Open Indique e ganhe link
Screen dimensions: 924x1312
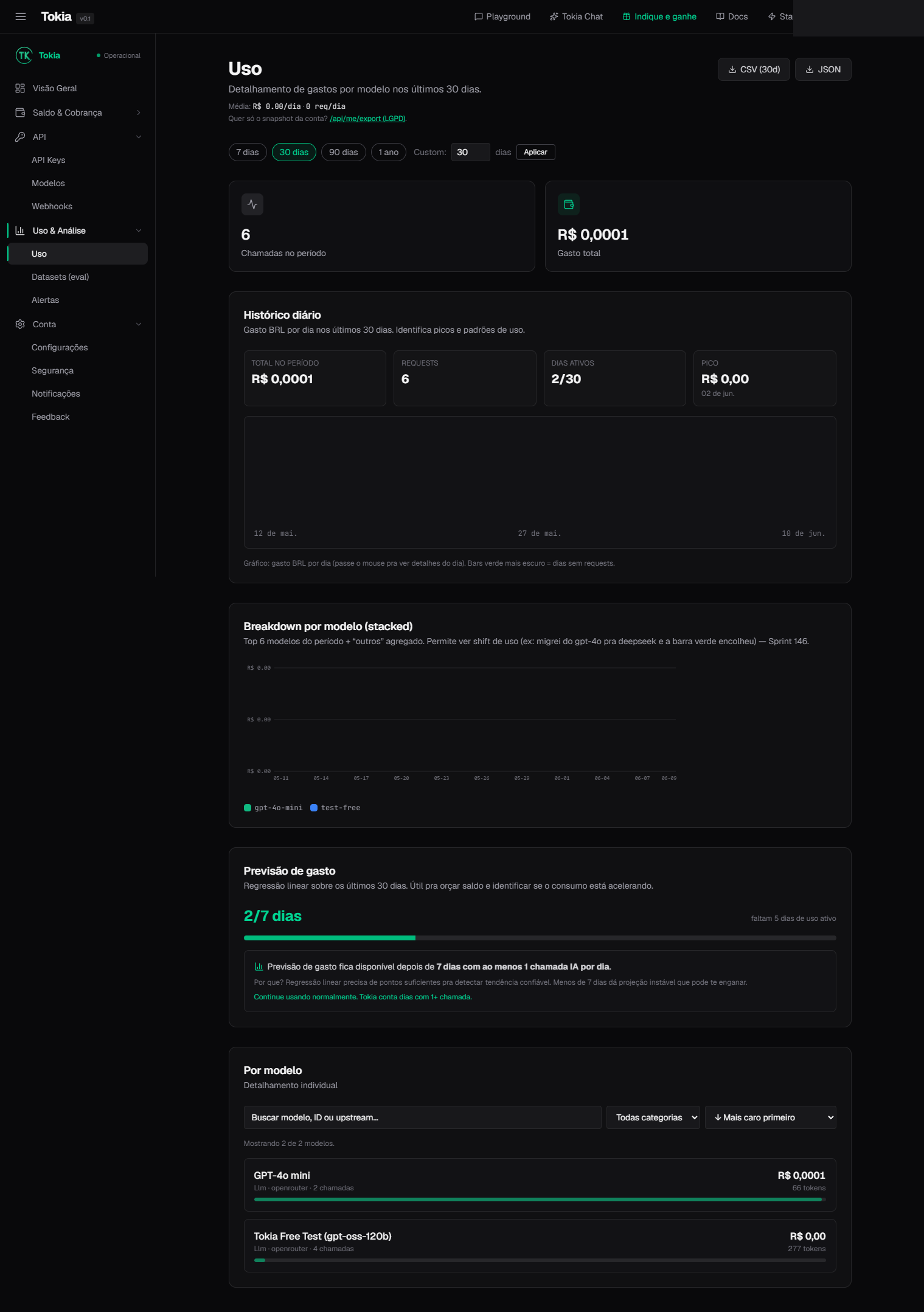(x=659, y=16)
